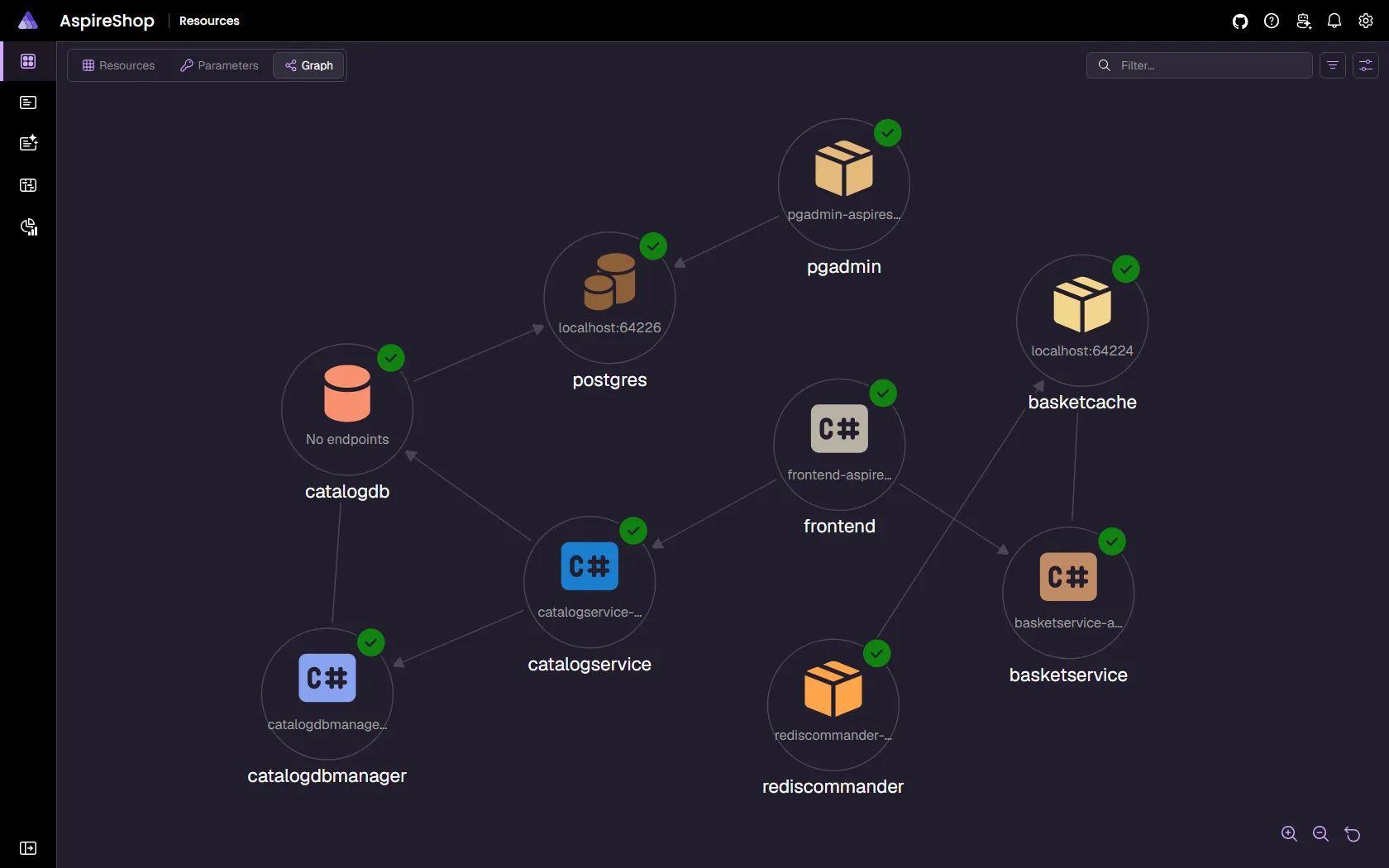
Task: Click the pgadmin node label
Action: (844, 266)
